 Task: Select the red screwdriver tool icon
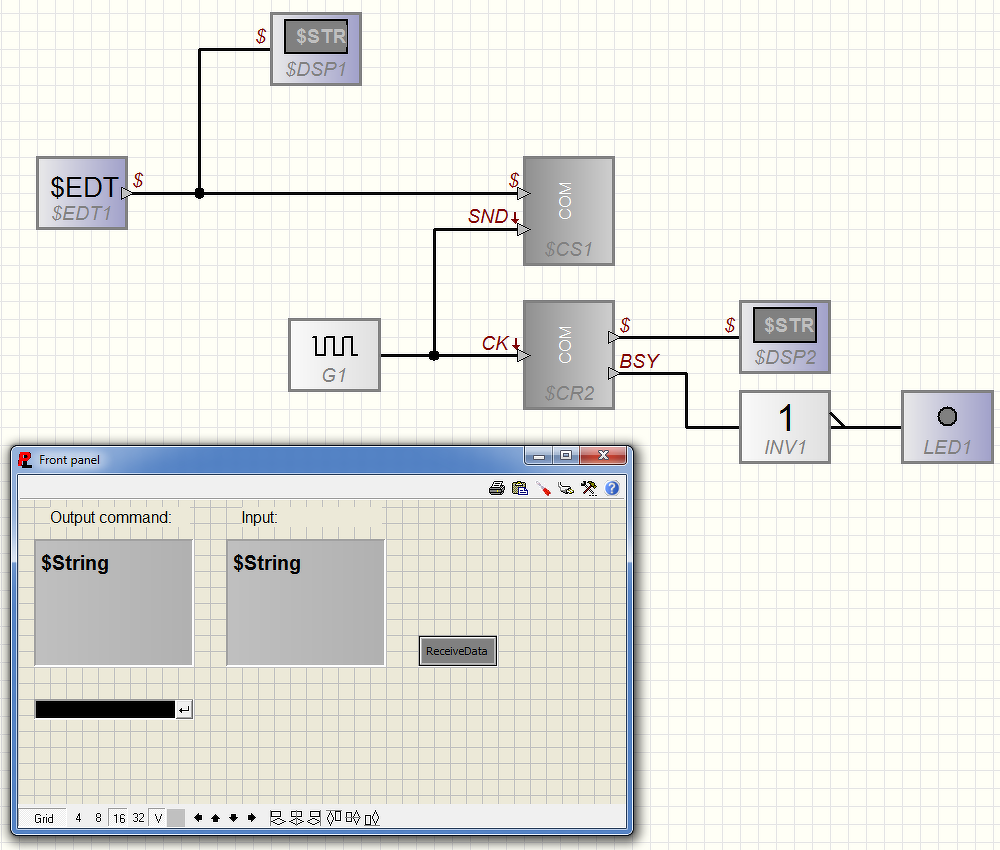coord(543,488)
